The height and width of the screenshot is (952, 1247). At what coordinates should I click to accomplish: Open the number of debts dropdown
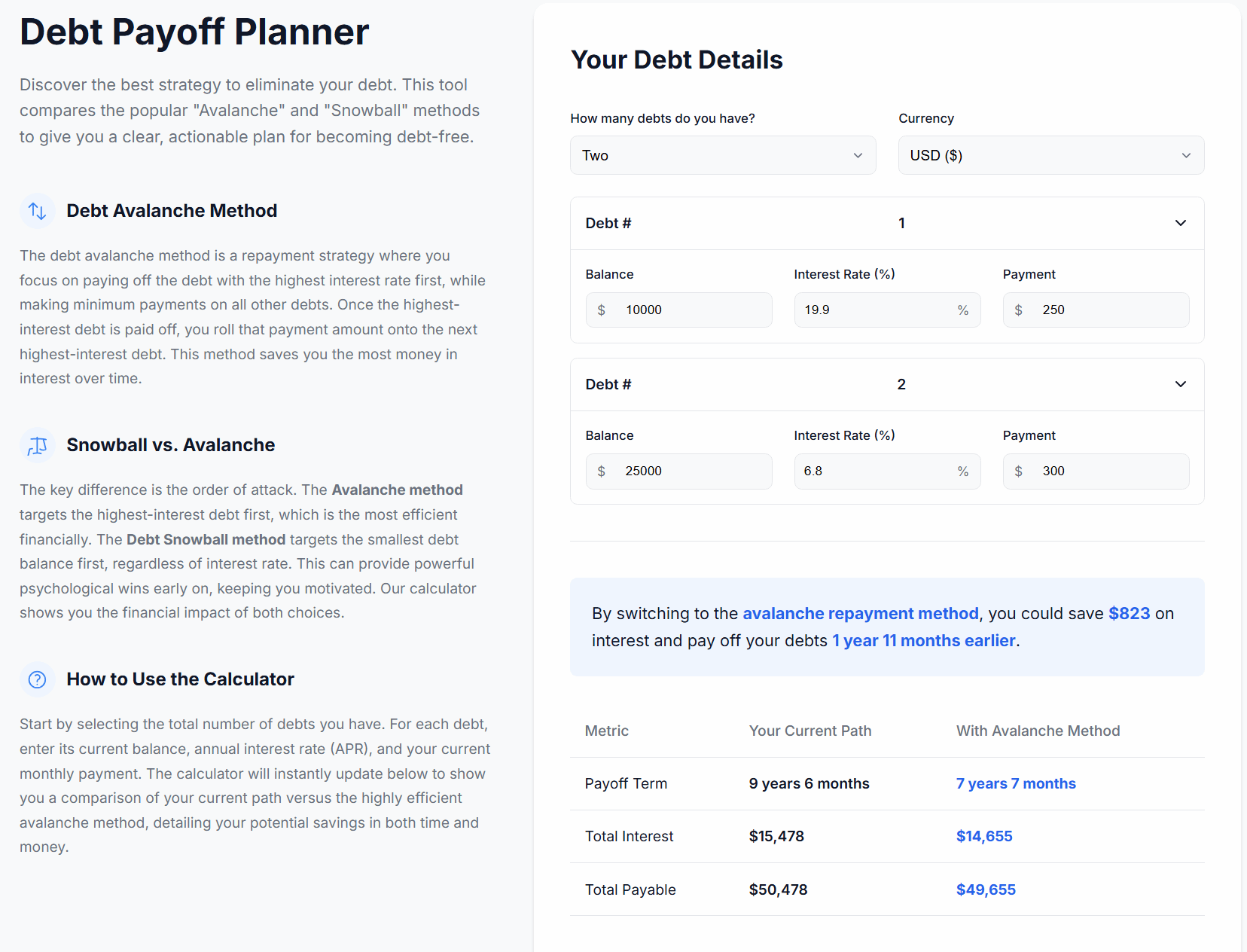(x=721, y=155)
